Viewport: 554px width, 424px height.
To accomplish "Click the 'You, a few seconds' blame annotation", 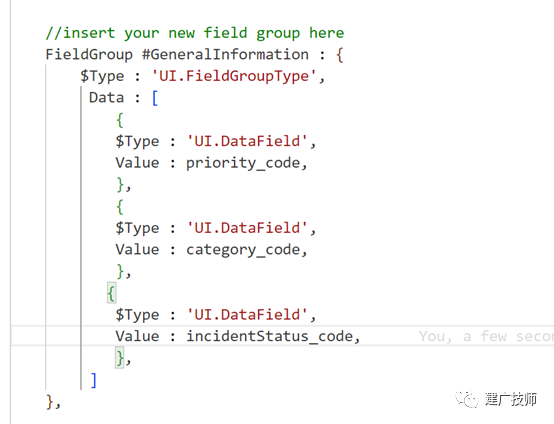I will [486, 336].
